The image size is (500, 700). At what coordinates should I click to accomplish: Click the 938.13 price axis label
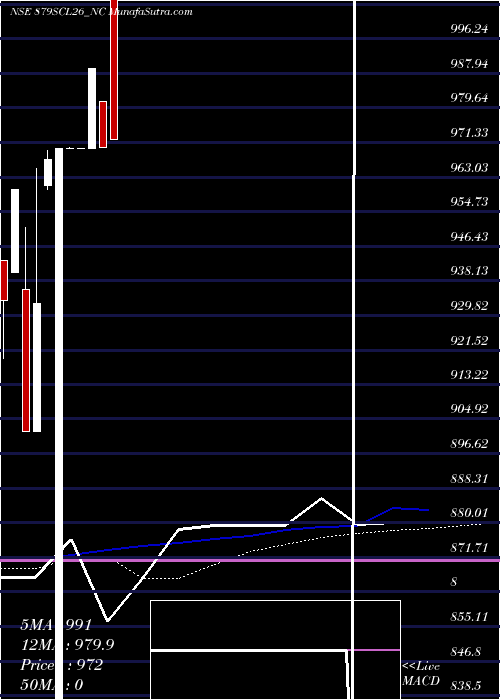(469, 271)
